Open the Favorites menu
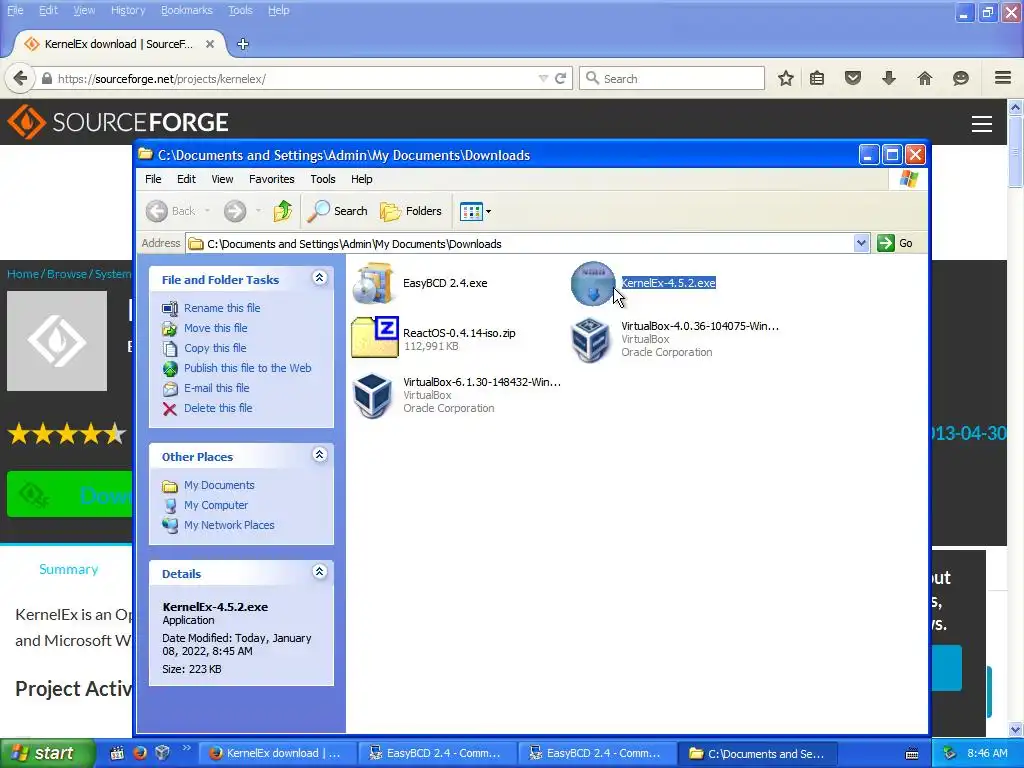 [272, 179]
